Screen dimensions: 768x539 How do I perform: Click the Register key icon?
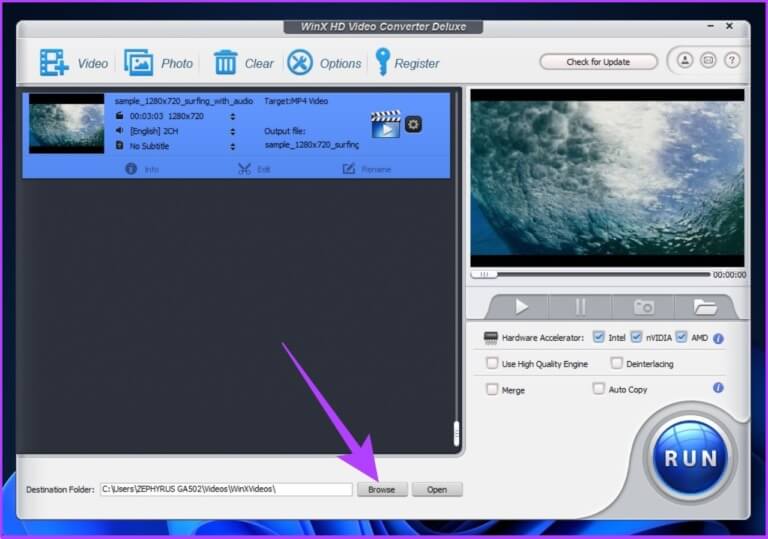(382, 62)
